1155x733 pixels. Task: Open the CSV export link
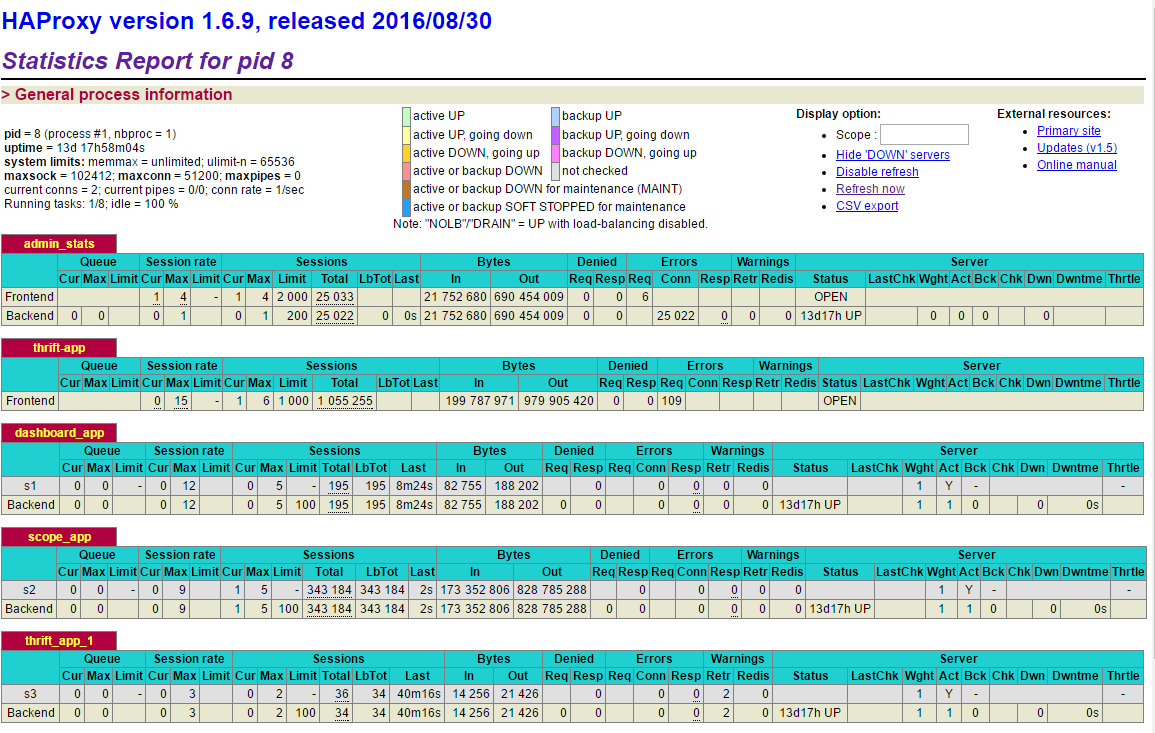click(867, 206)
